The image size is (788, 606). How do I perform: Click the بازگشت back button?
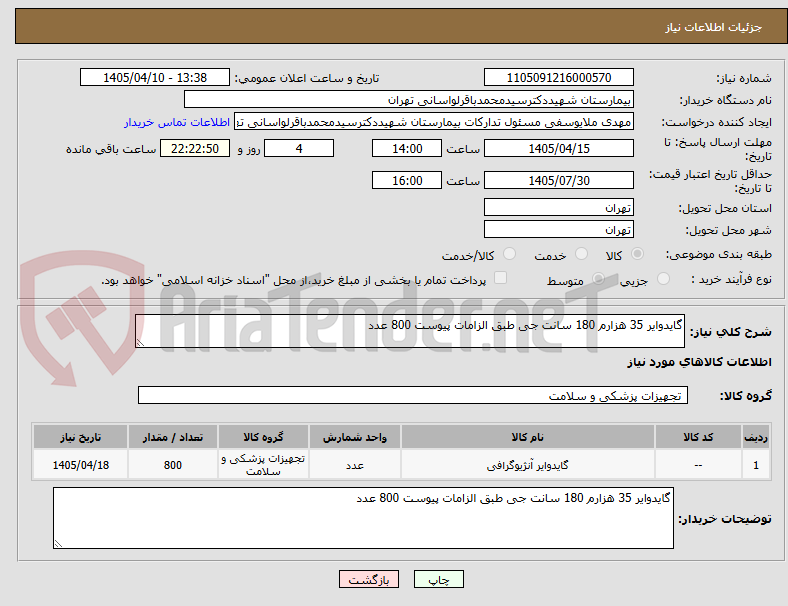tap(369, 579)
